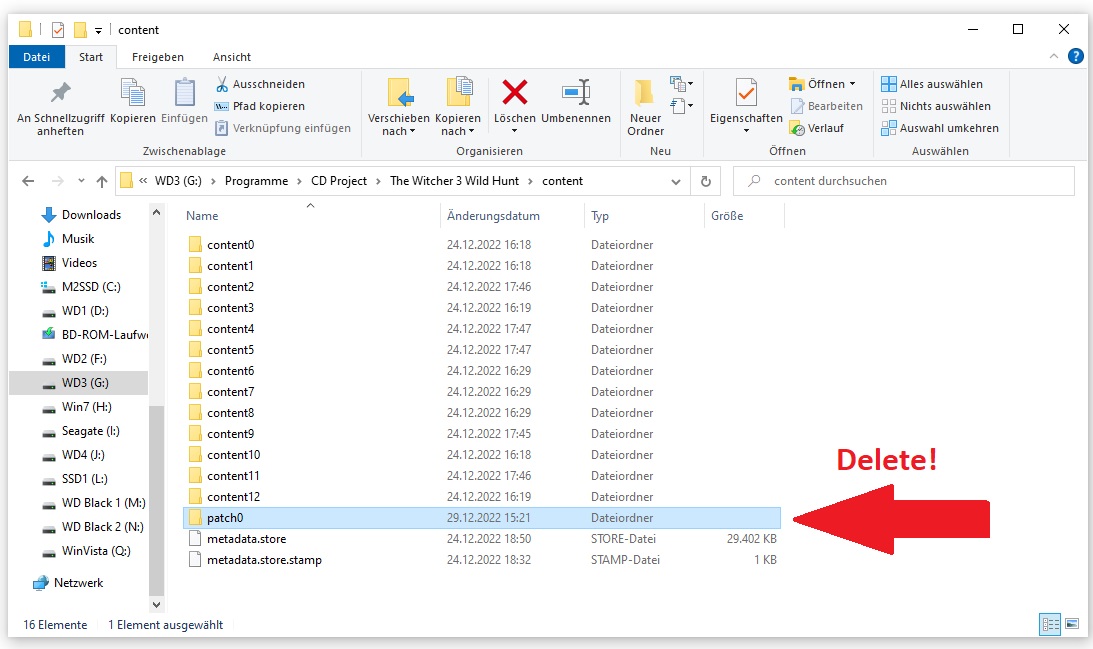Click Programme in the breadcrumb path

pos(257,181)
